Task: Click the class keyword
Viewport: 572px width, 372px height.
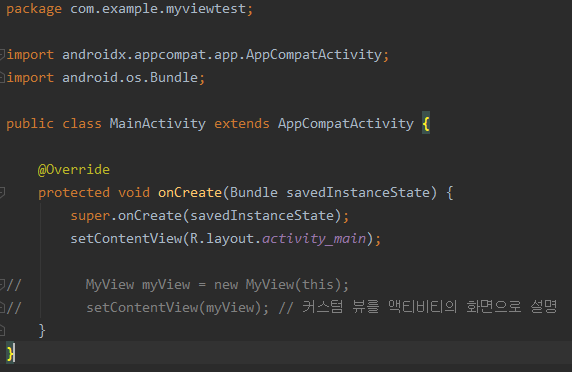Action: (x=82, y=124)
